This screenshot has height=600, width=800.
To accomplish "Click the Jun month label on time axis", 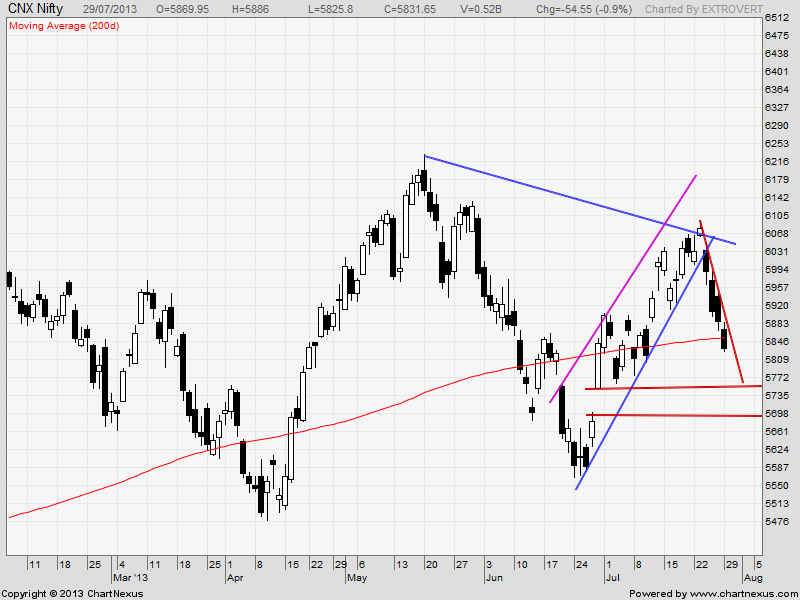I will (x=493, y=578).
